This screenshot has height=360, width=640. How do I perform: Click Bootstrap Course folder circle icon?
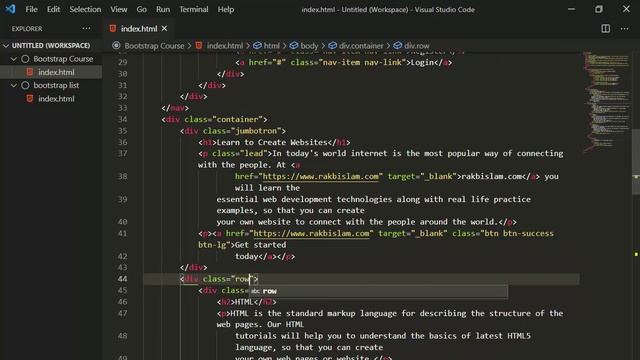pos(25,59)
